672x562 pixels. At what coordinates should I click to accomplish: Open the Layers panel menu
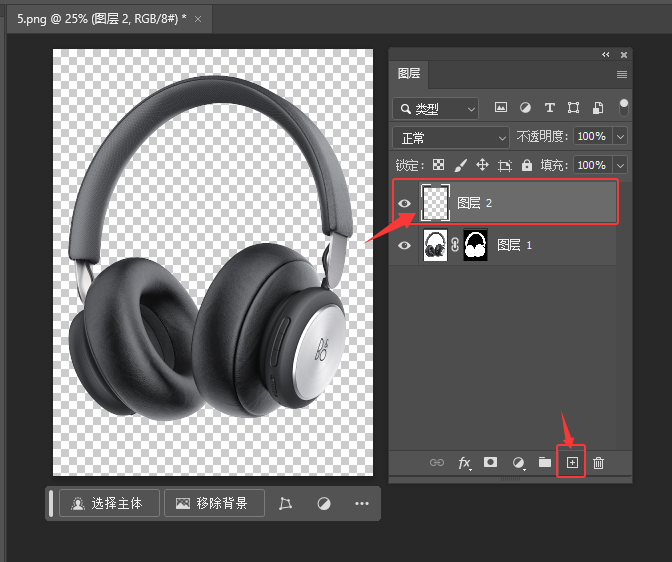click(622, 75)
